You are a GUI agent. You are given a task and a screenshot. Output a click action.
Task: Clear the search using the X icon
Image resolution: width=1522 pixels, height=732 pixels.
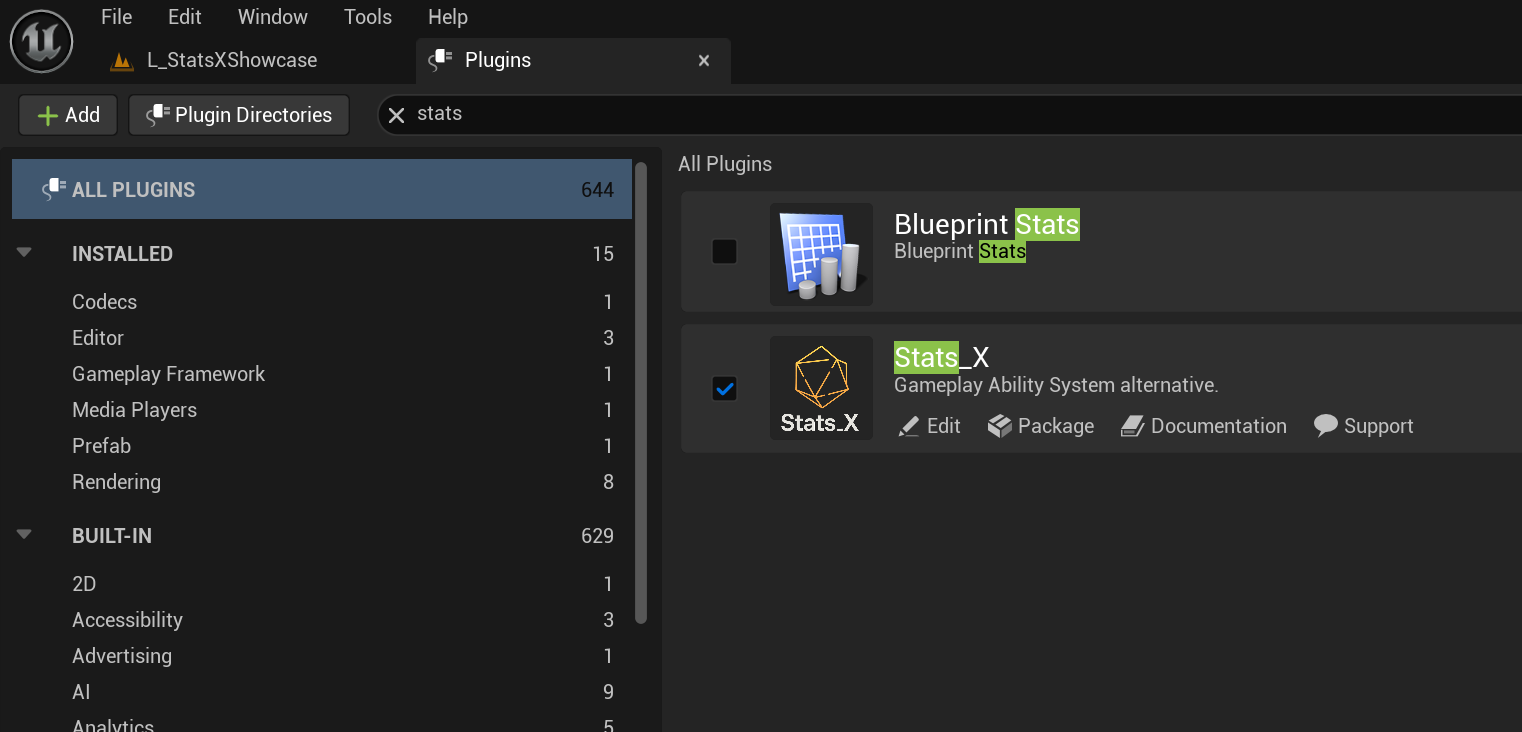click(396, 114)
